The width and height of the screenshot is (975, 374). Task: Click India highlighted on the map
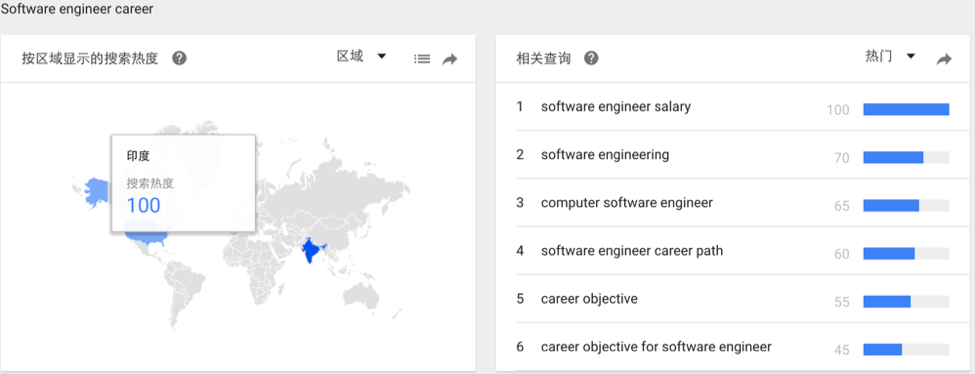click(310, 251)
